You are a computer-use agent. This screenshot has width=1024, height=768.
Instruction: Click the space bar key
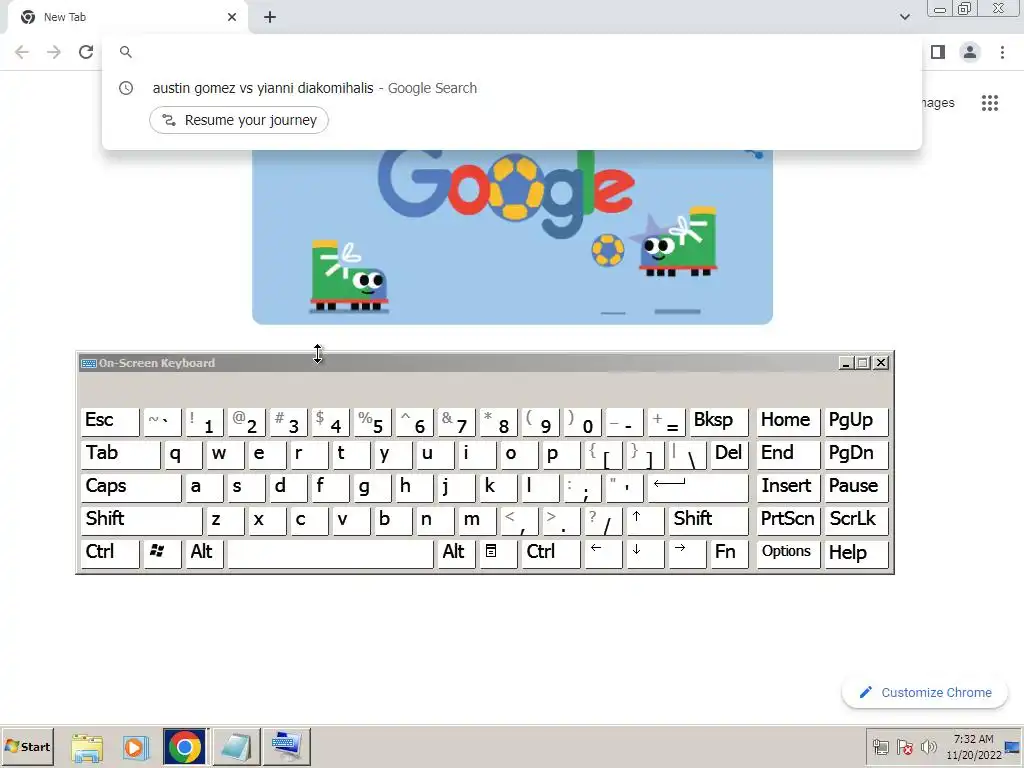pyautogui.click(x=330, y=553)
